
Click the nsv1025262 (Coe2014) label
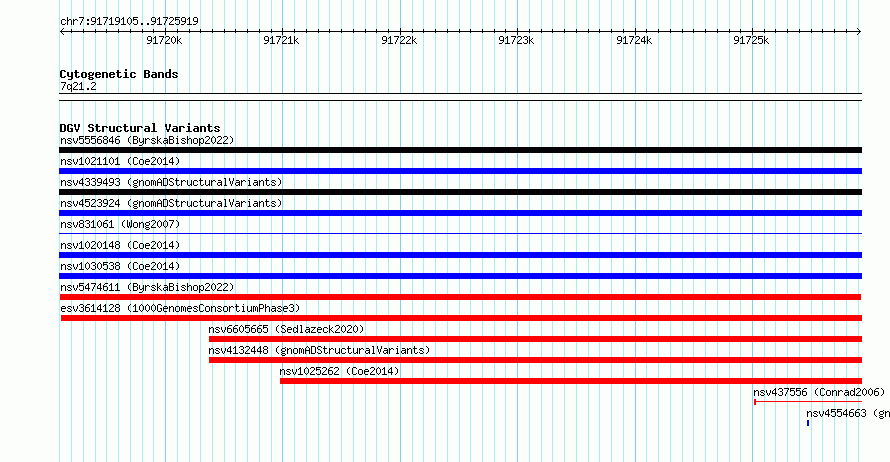pos(339,371)
